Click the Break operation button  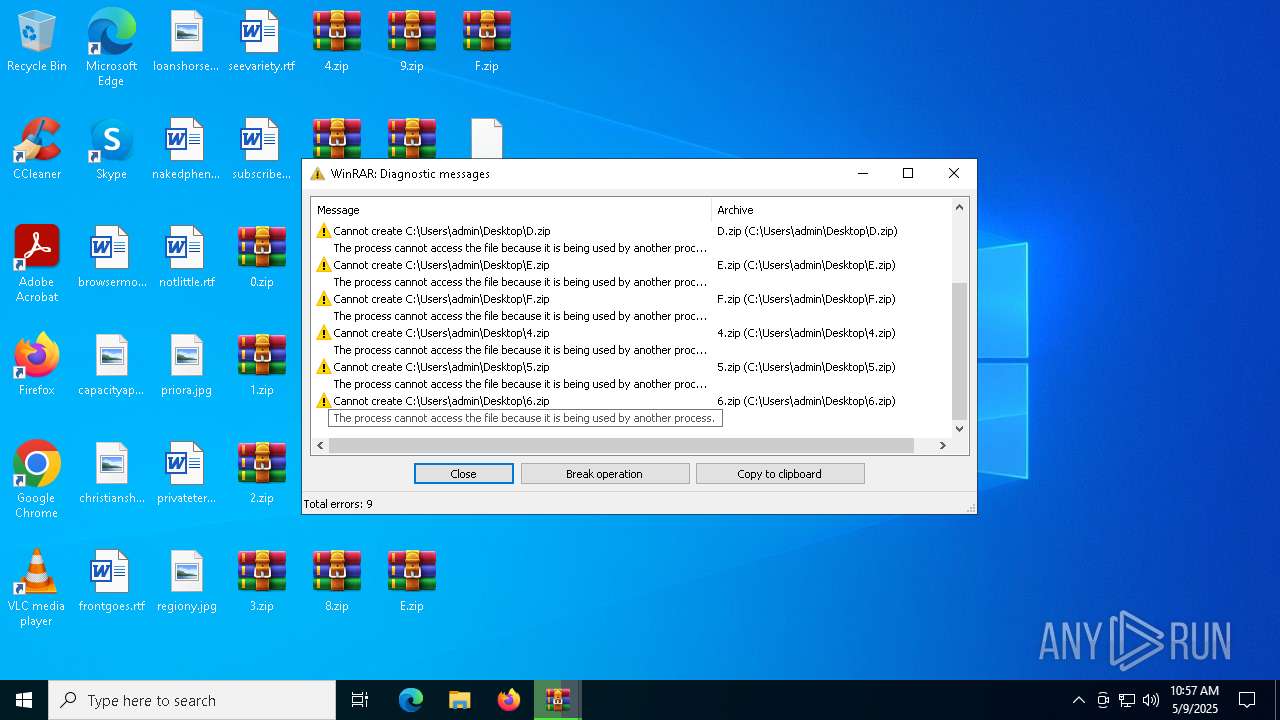tap(605, 474)
